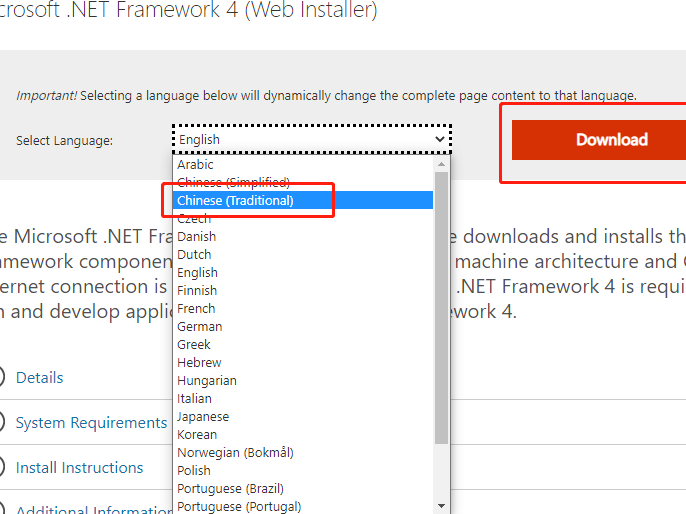Expand the System Requirements section
This screenshot has height=514, width=686.
tap(91, 423)
